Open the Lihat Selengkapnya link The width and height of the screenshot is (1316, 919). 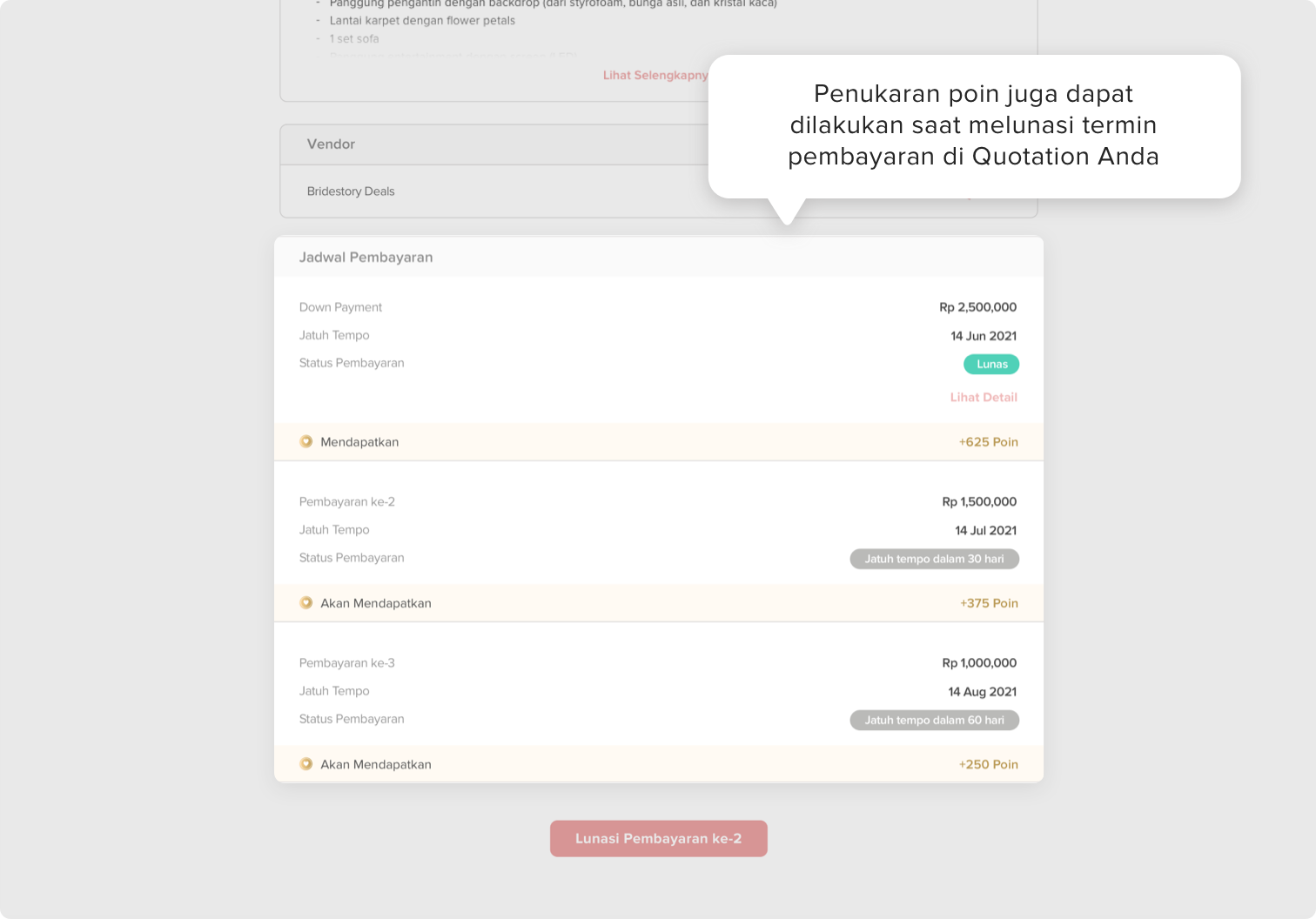point(655,76)
